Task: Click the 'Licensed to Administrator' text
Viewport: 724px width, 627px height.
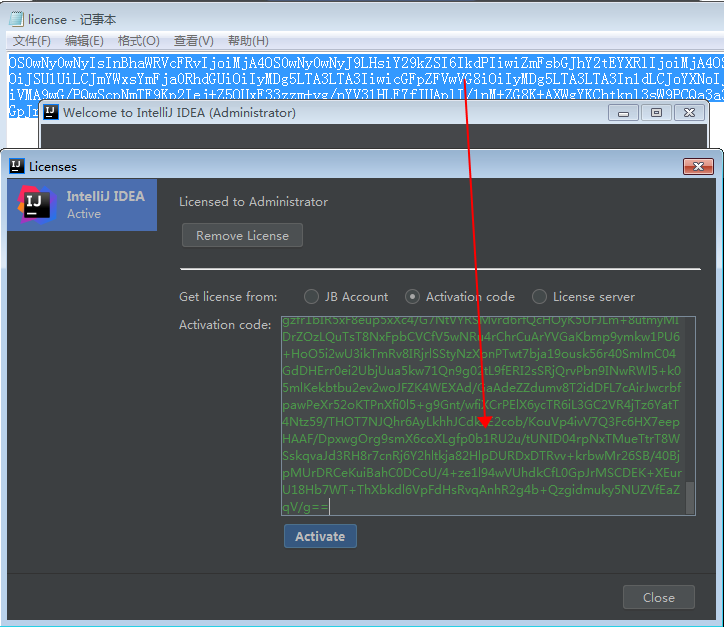Action: point(253,202)
